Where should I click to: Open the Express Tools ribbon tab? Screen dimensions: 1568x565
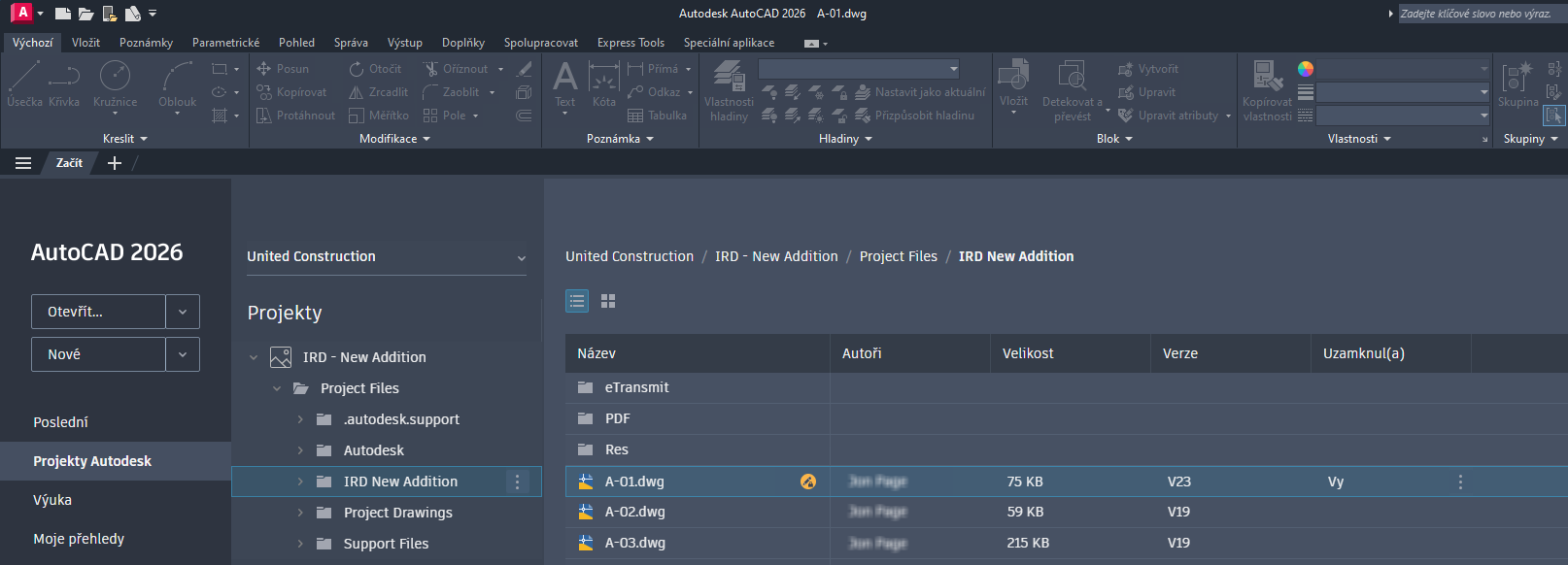pyautogui.click(x=631, y=43)
